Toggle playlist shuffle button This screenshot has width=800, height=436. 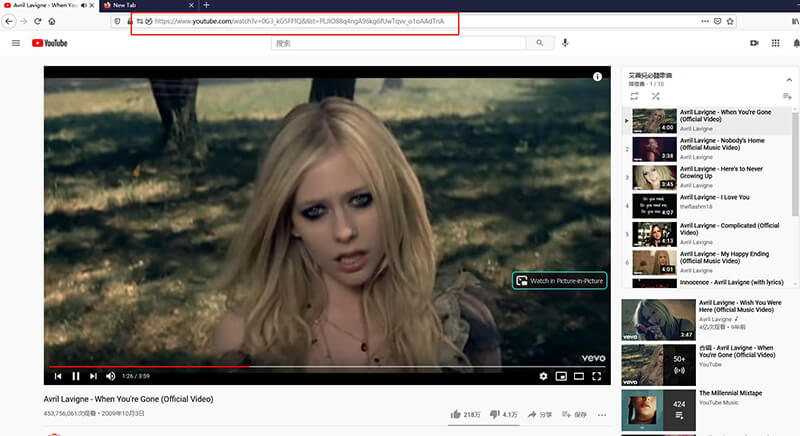click(x=656, y=96)
